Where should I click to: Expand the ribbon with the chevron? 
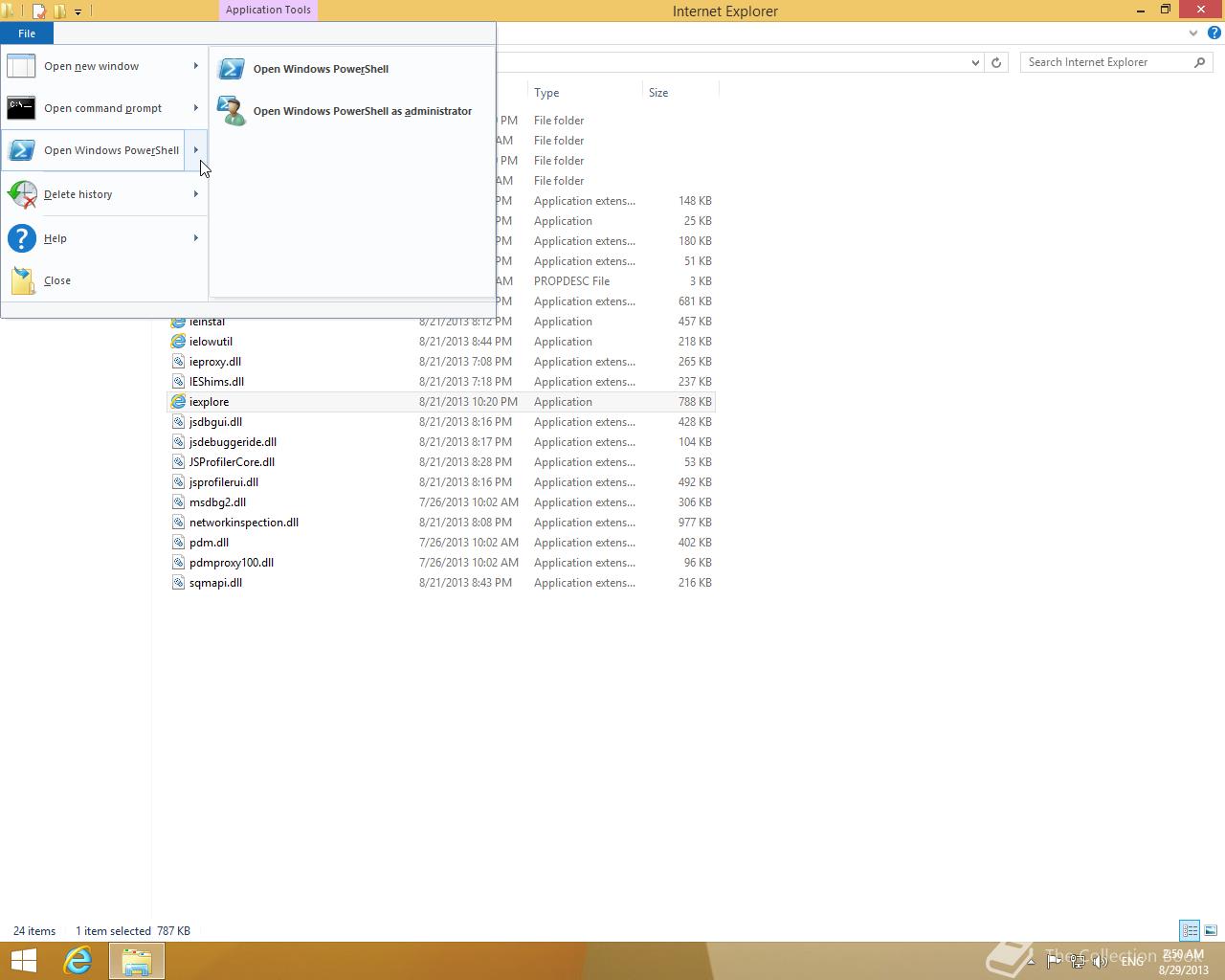point(1192,33)
